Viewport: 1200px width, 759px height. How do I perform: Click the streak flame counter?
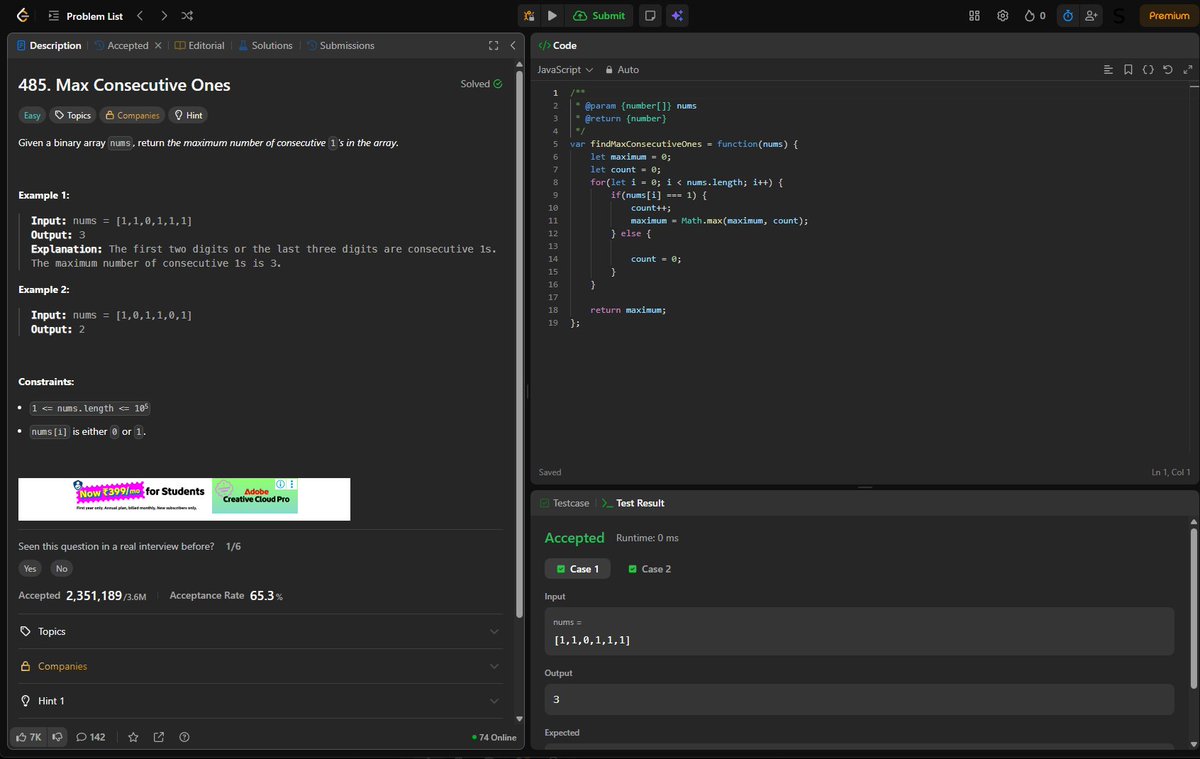pyautogui.click(x=1036, y=16)
